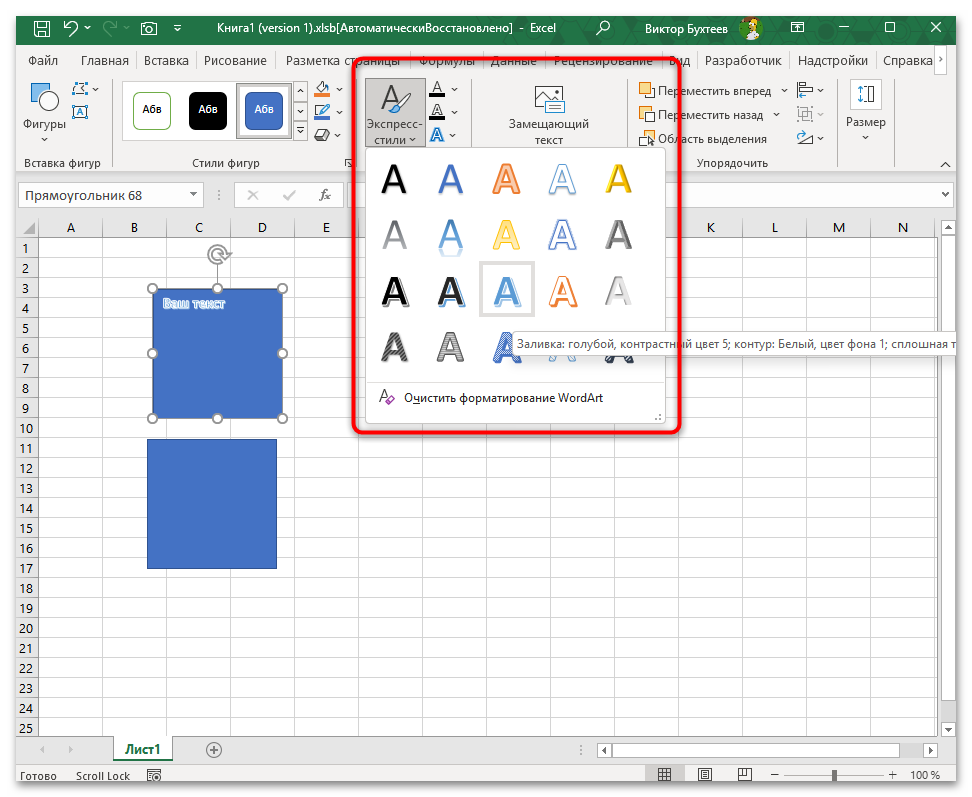Open the Разработчик tab
Viewport: 972px width, 797px height.
tap(743, 61)
